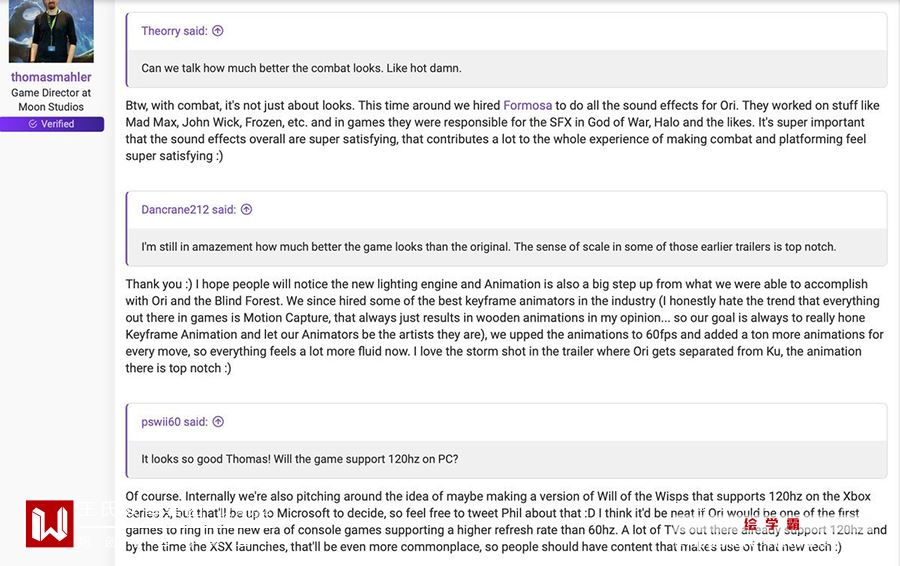The width and height of the screenshot is (900, 566).
Task: Click the up-arrow icon beside Theorry said
Action: click(218, 31)
